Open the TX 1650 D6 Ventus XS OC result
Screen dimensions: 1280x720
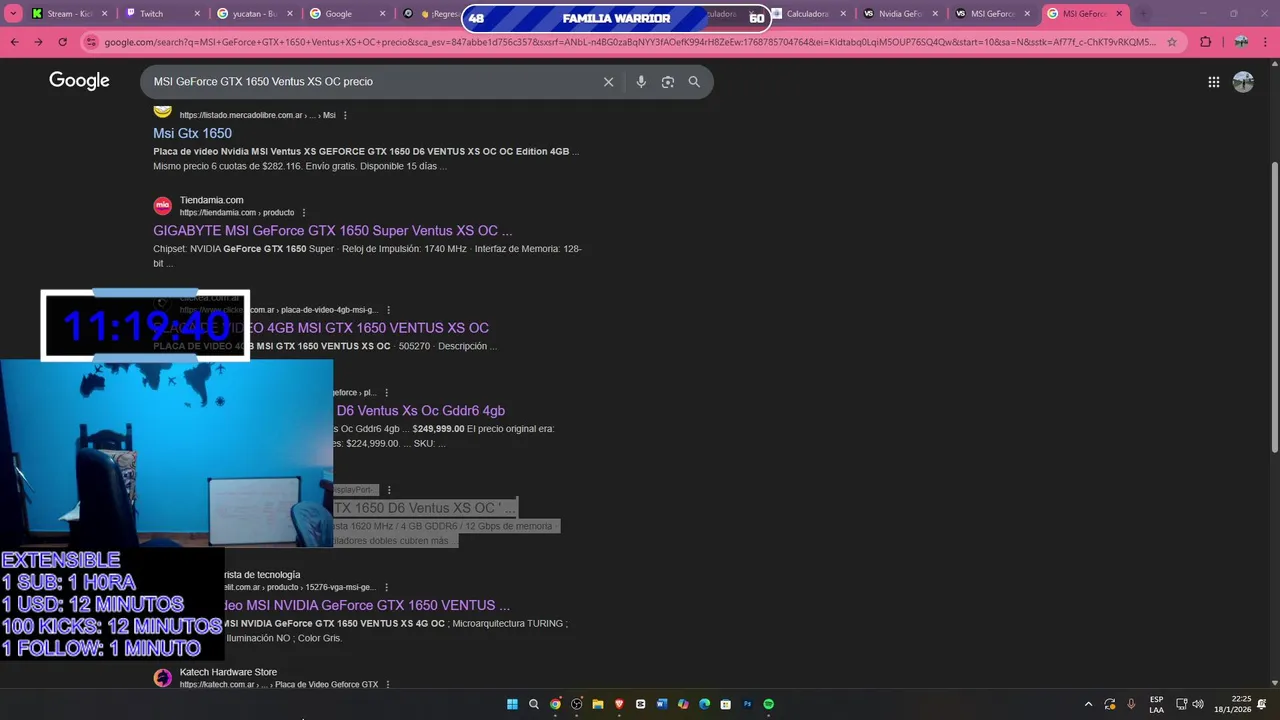tap(424, 508)
